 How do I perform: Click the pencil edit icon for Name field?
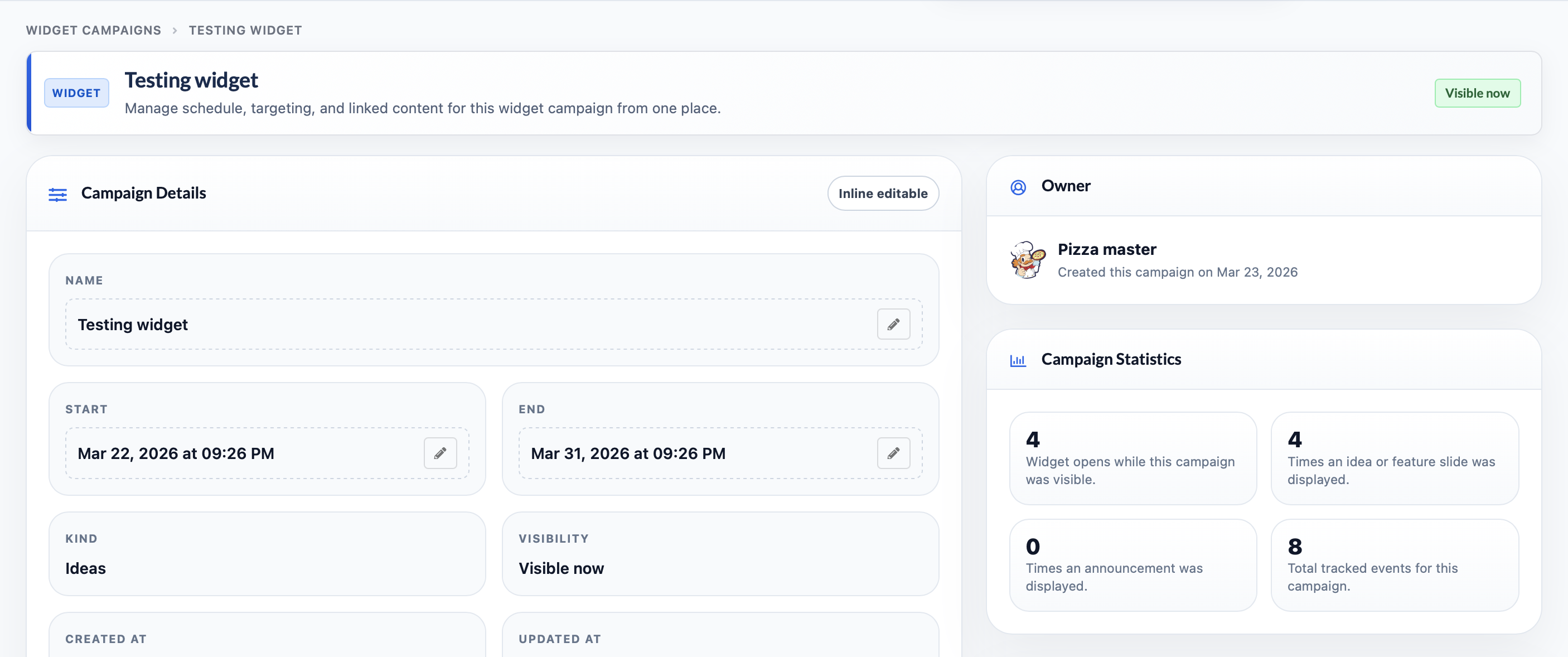(x=893, y=324)
